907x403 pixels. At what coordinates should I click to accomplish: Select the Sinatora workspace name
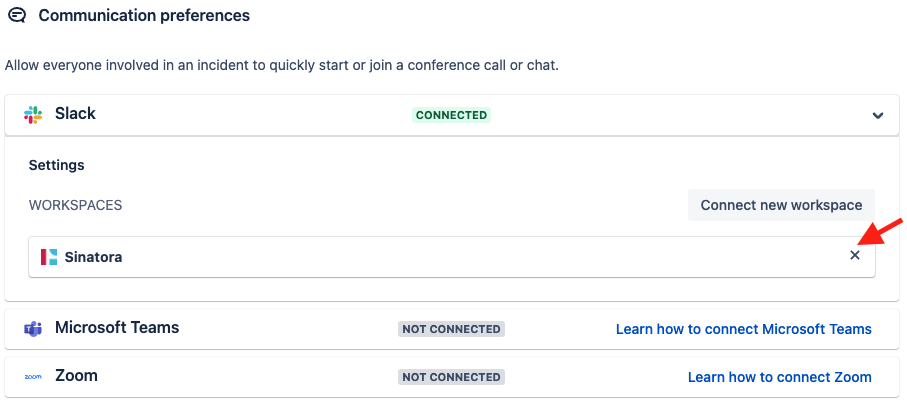(93, 257)
